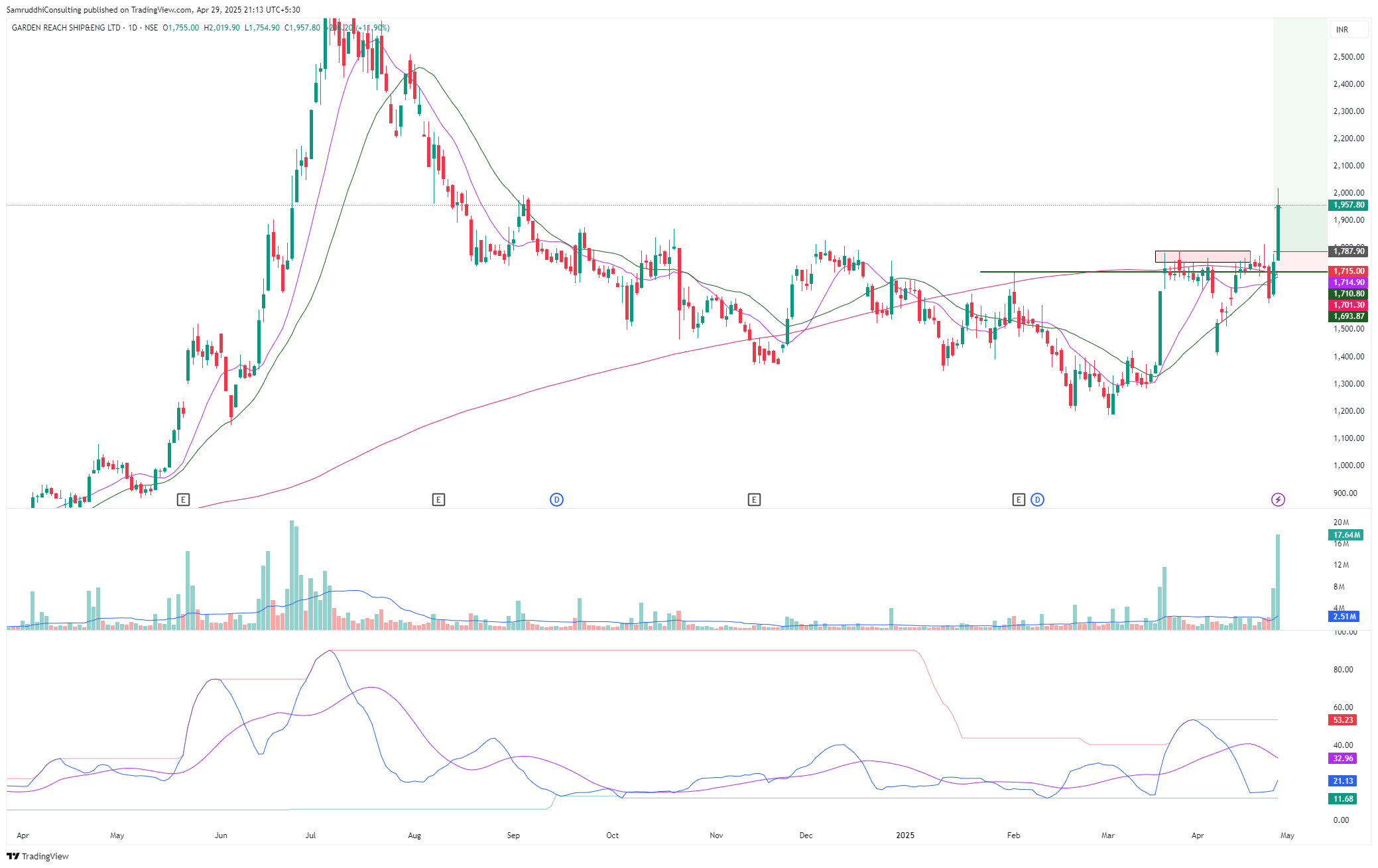Viewport: 1378px width, 868px height.
Task: Select the purple 1,714.90 moving average label
Action: 1349,282
